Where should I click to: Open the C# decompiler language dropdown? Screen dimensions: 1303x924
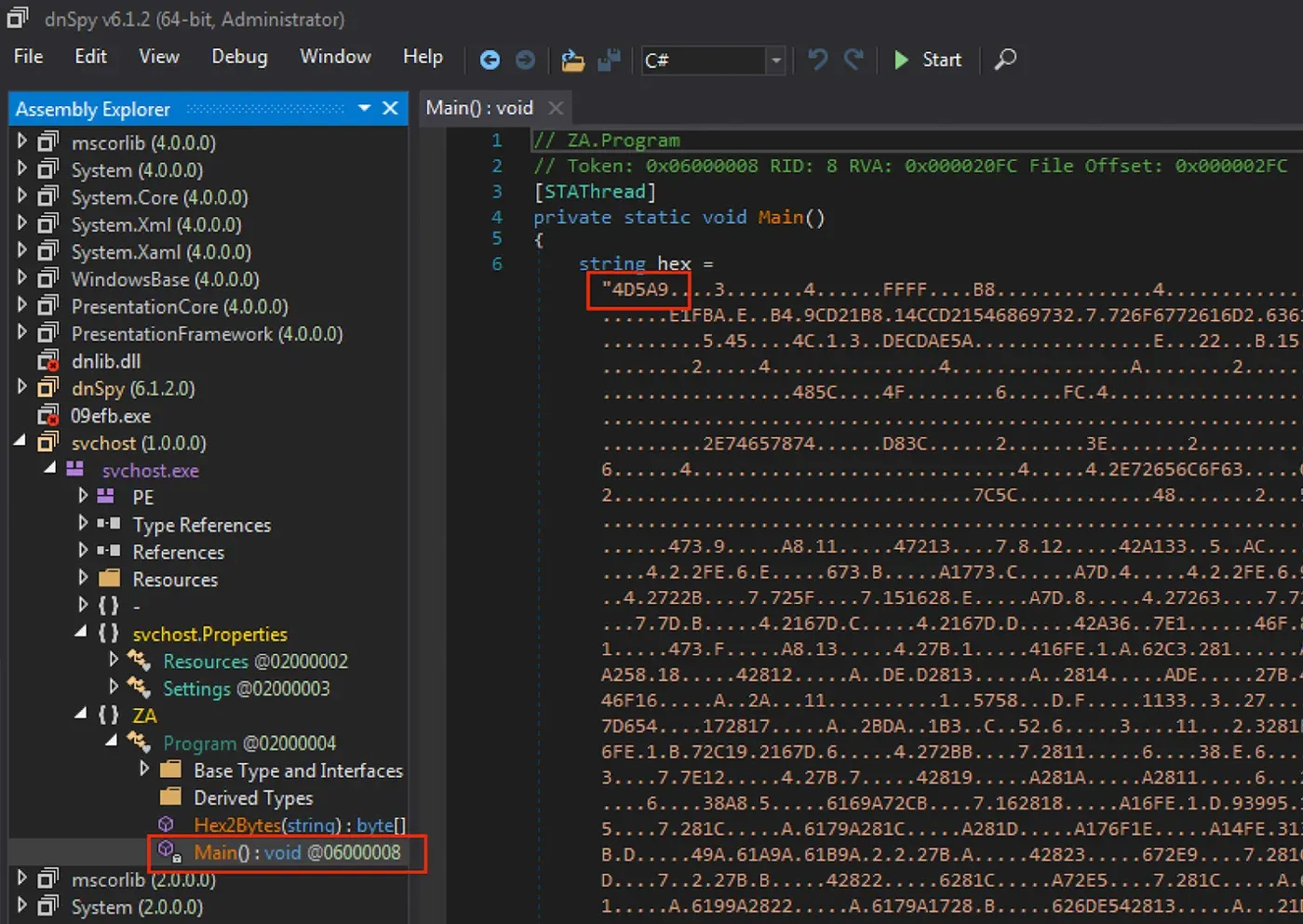[x=775, y=60]
